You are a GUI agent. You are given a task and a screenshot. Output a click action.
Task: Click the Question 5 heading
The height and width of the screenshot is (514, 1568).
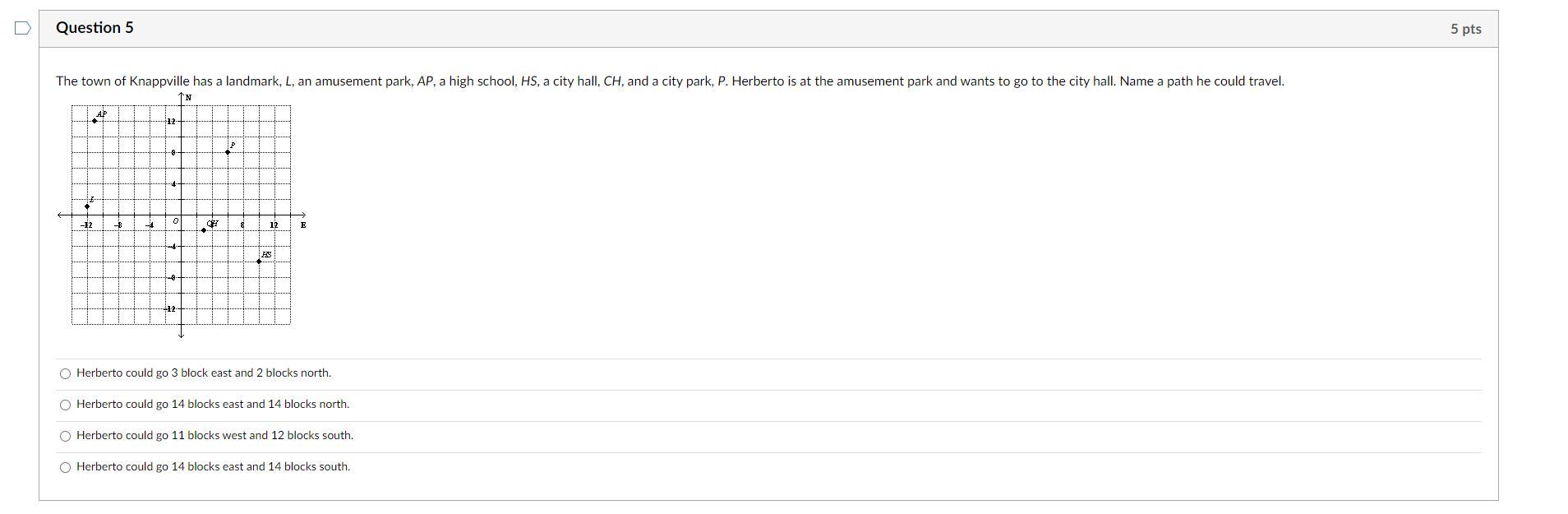95,28
